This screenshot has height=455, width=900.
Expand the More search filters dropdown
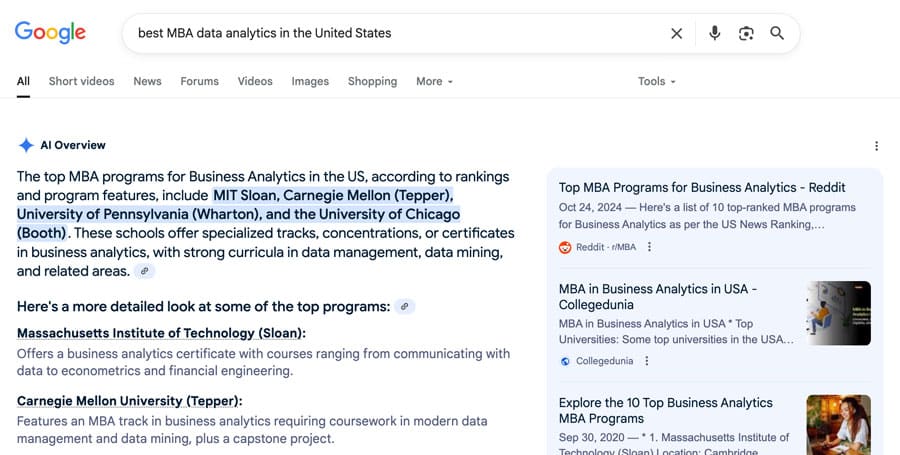(435, 81)
